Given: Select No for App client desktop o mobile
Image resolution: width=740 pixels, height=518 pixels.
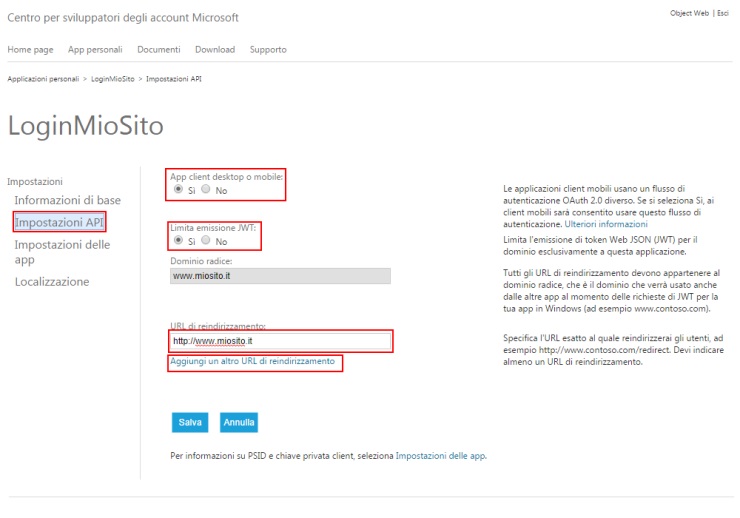Looking at the screenshot, I should tap(205, 189).
